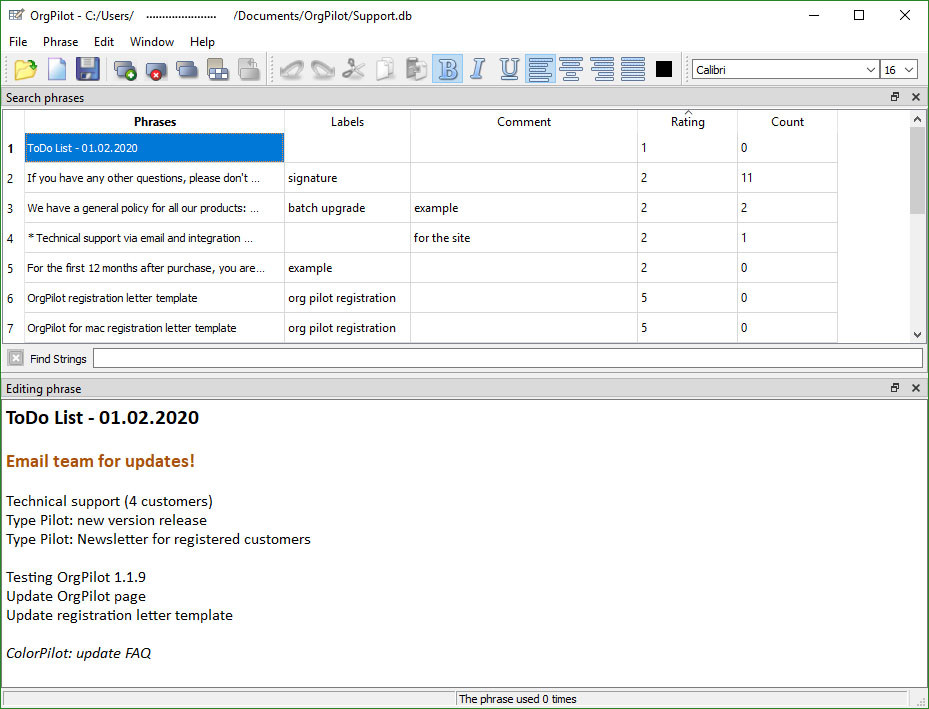Click the 'ColorPilot: update FAQ' line
The height and width of the screenshot is (709, 929).
[78, 653]
